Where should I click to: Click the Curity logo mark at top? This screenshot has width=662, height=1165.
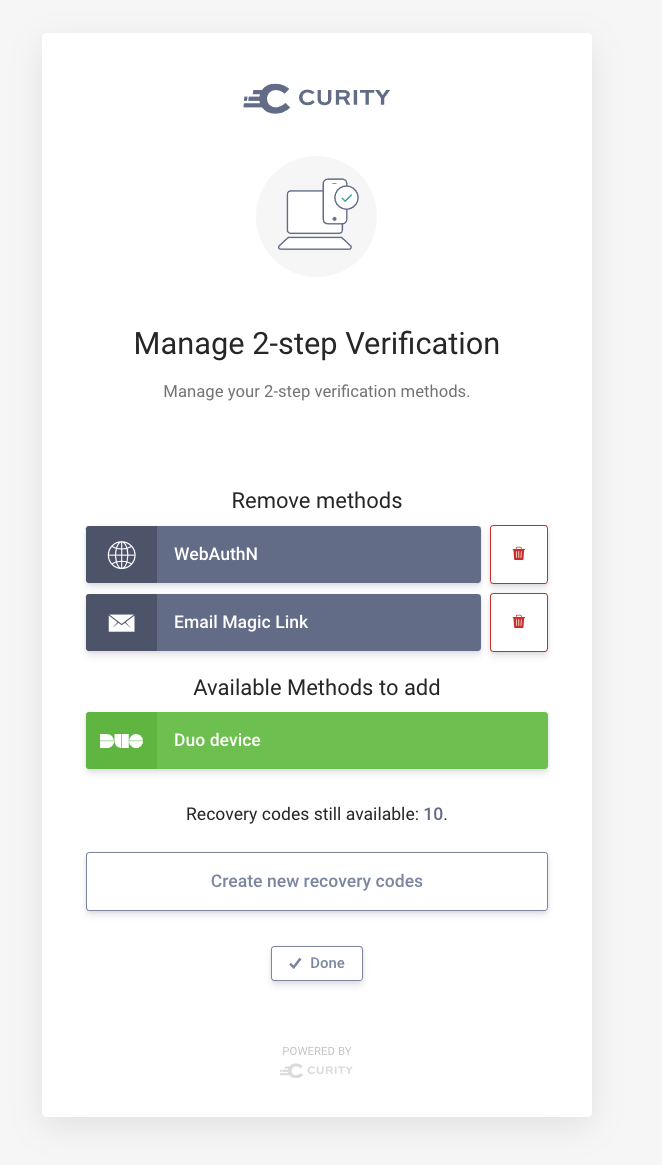[267, 98]
